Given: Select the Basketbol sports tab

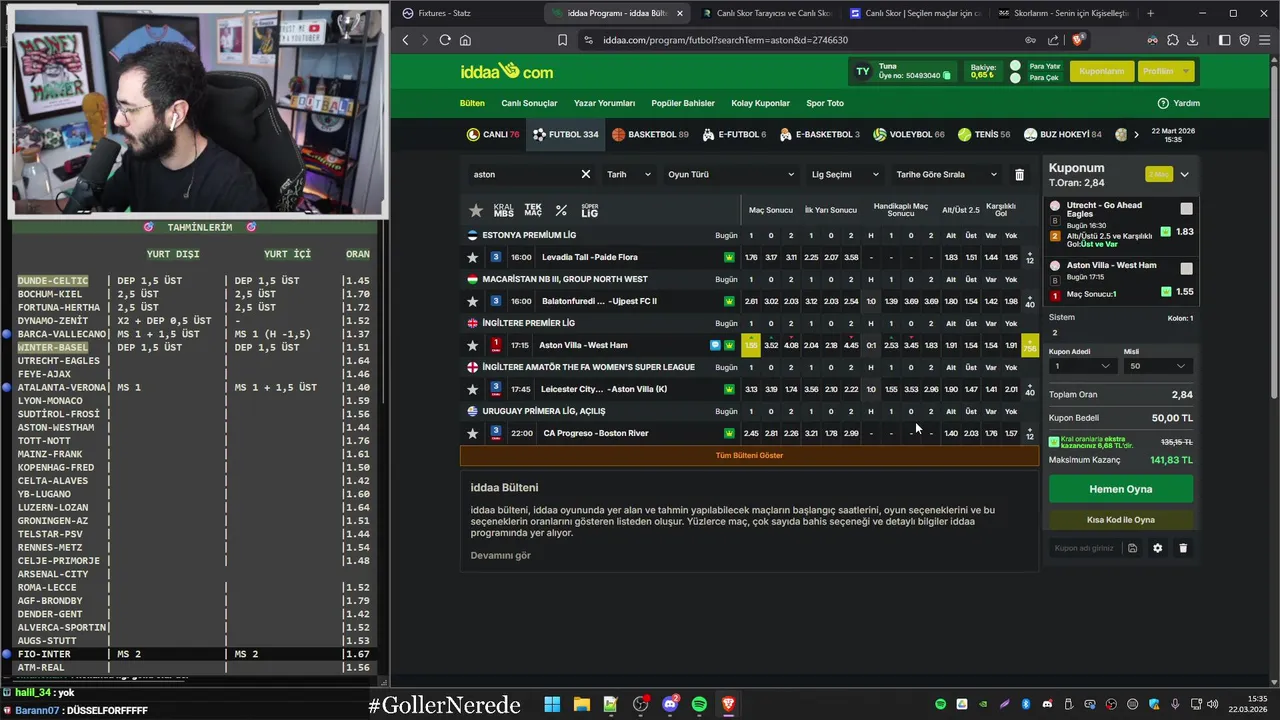Looking at the screenshot, I should point(650,134).
